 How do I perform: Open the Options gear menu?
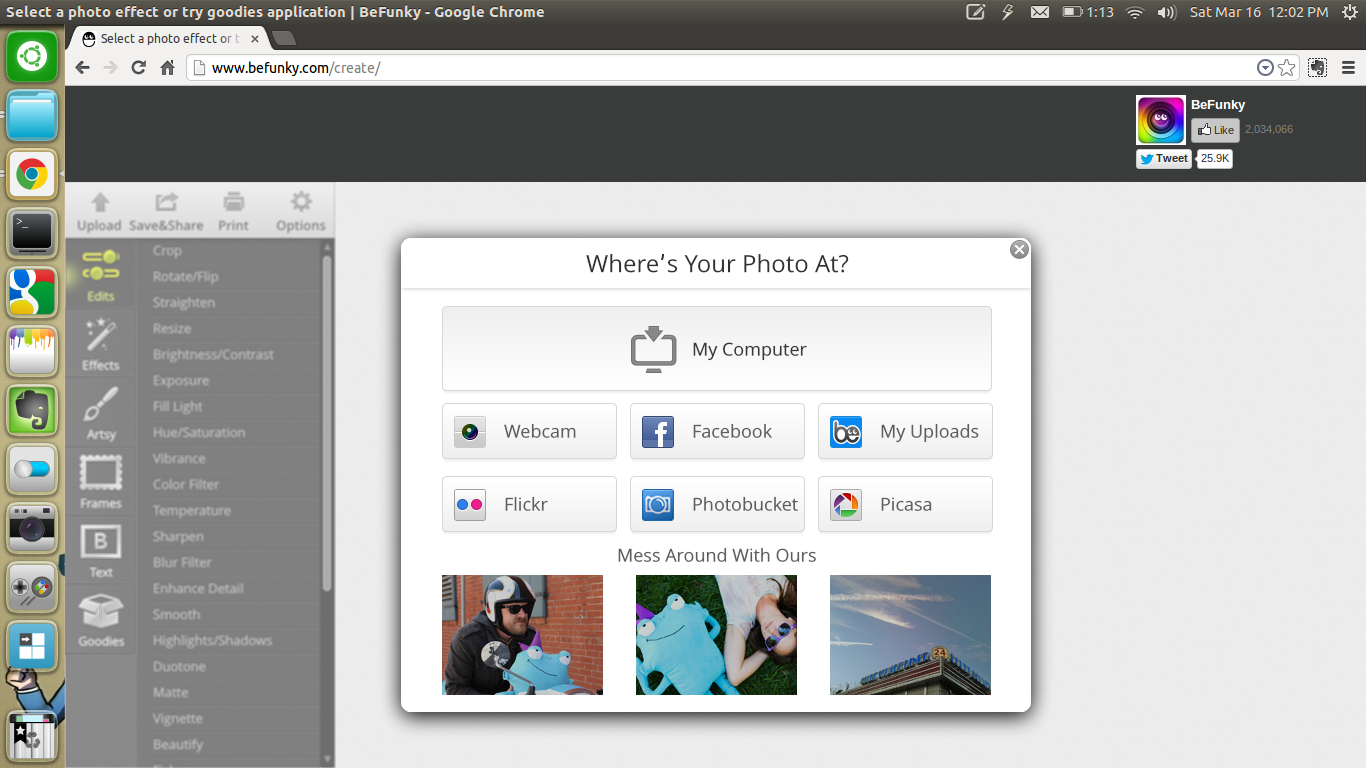301,212
